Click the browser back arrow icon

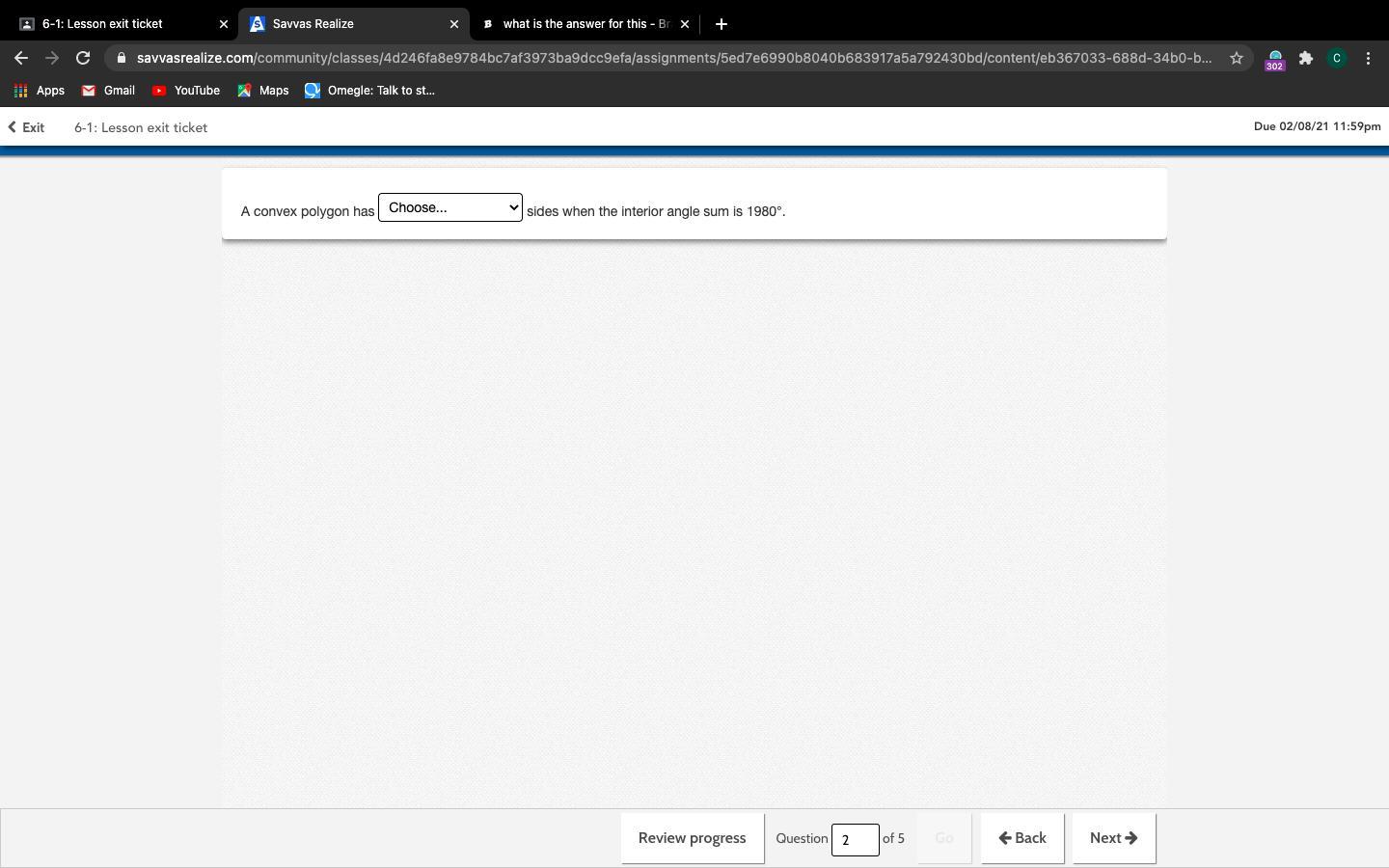(x=21, y=58)
